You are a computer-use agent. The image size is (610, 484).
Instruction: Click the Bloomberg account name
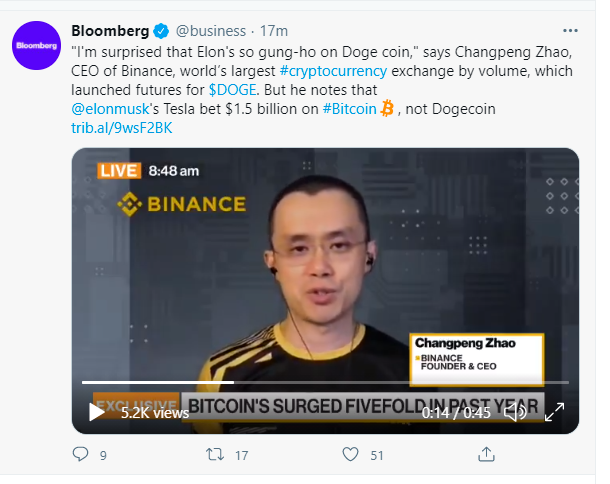tap(110, 31)
